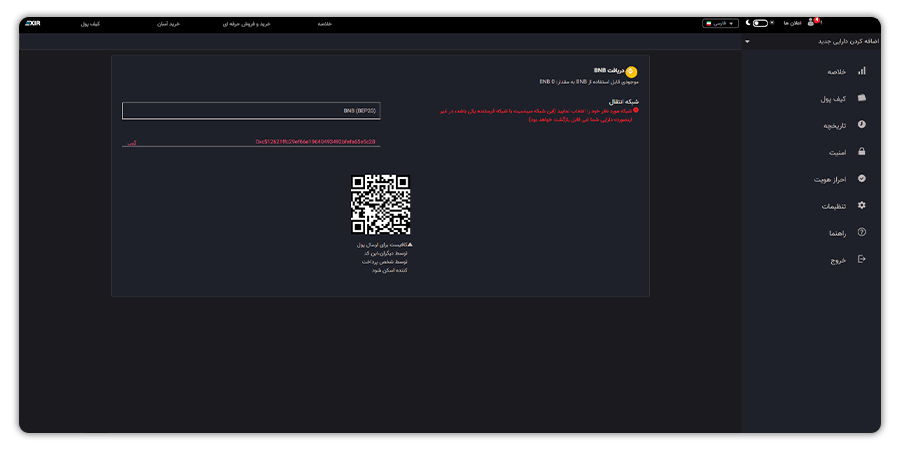Open راهنما in the sidebar
Image resolution: width=900 pixels, height=450 pixels.
point(837,233)
